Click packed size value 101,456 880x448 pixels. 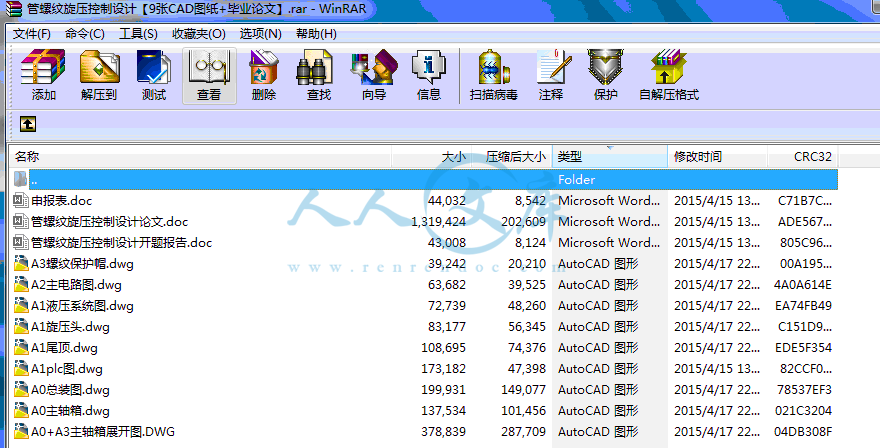[524, 411]
